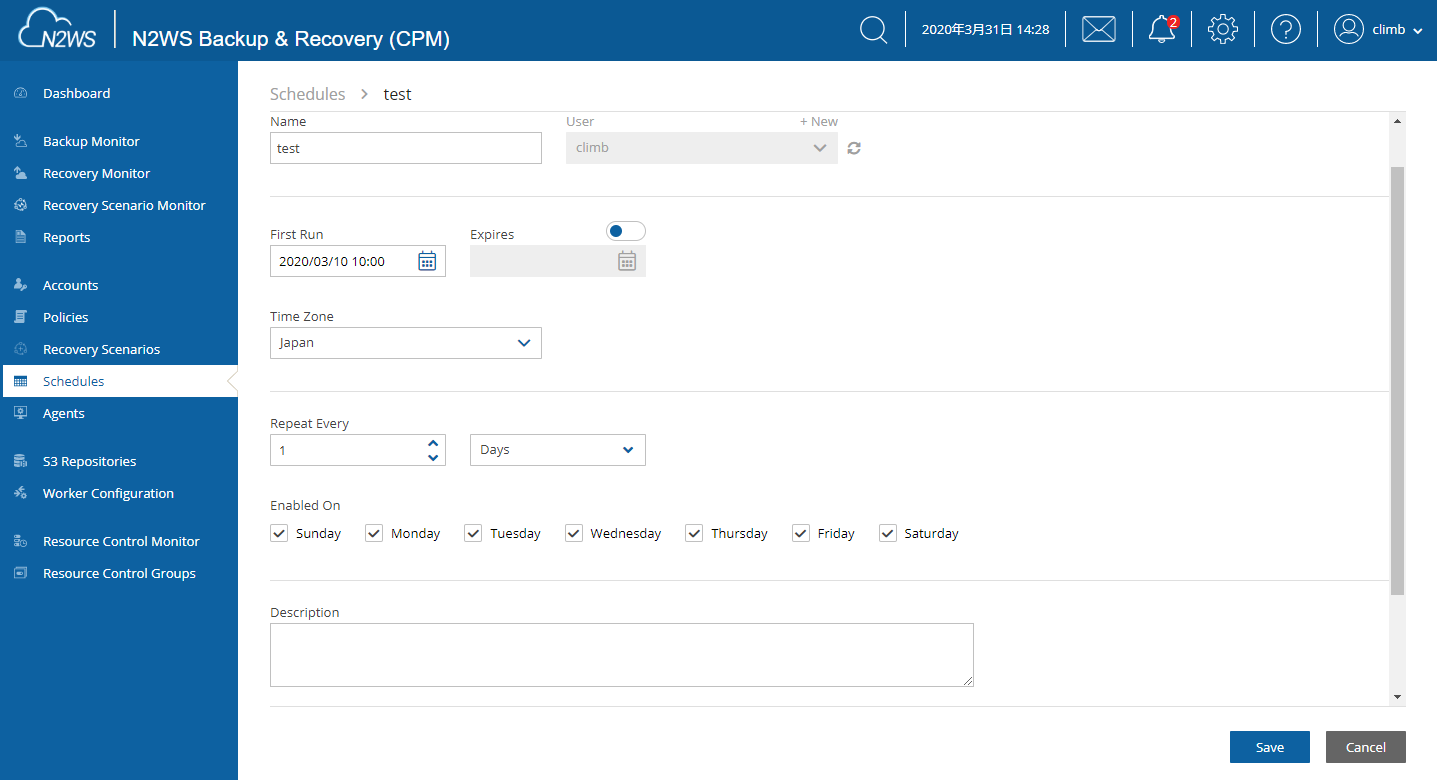The height and width of the screenshot is (780, 1437).
Task: Open the Policies page
Action: pyautogui.click(x=65, y=317)
